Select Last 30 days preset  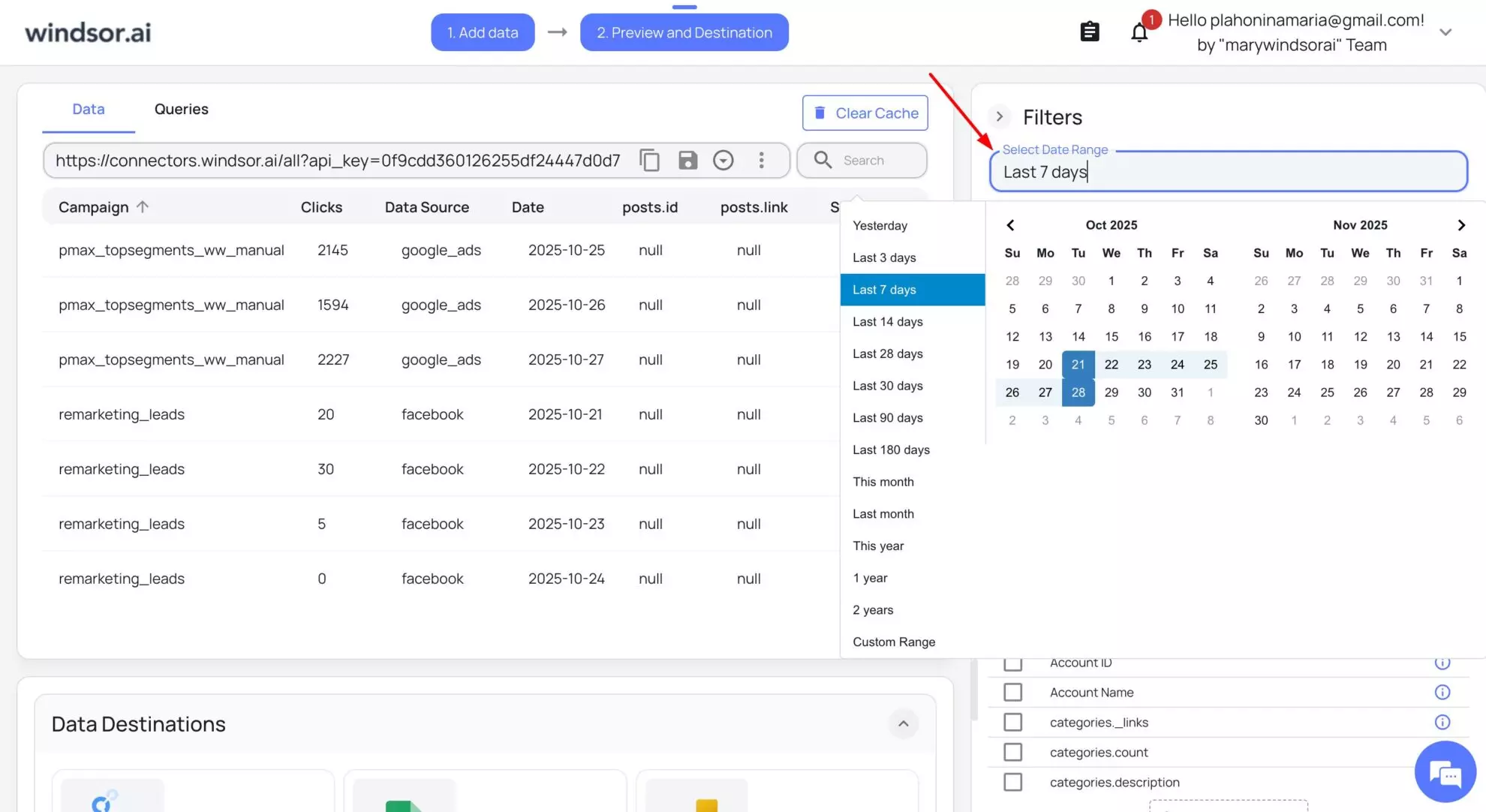[x=887, y=386]
